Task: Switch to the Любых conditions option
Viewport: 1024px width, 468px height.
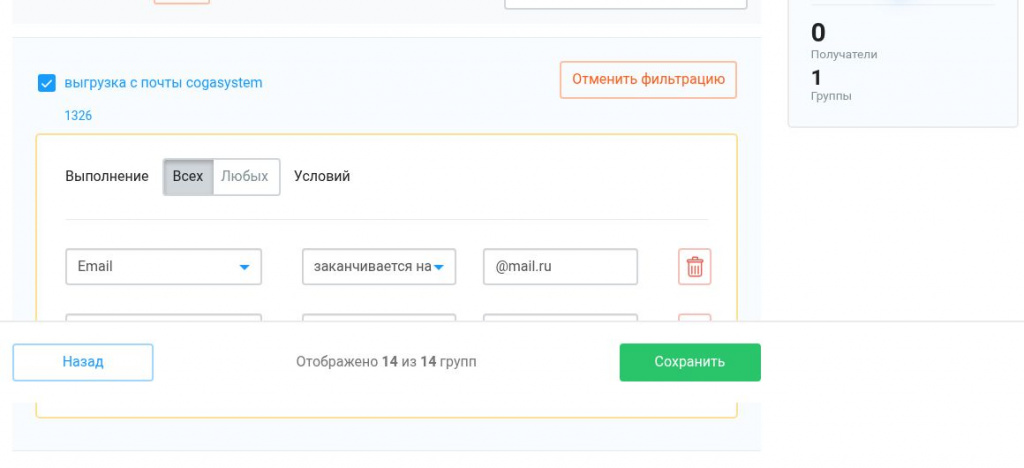Action: click(246, 176)
